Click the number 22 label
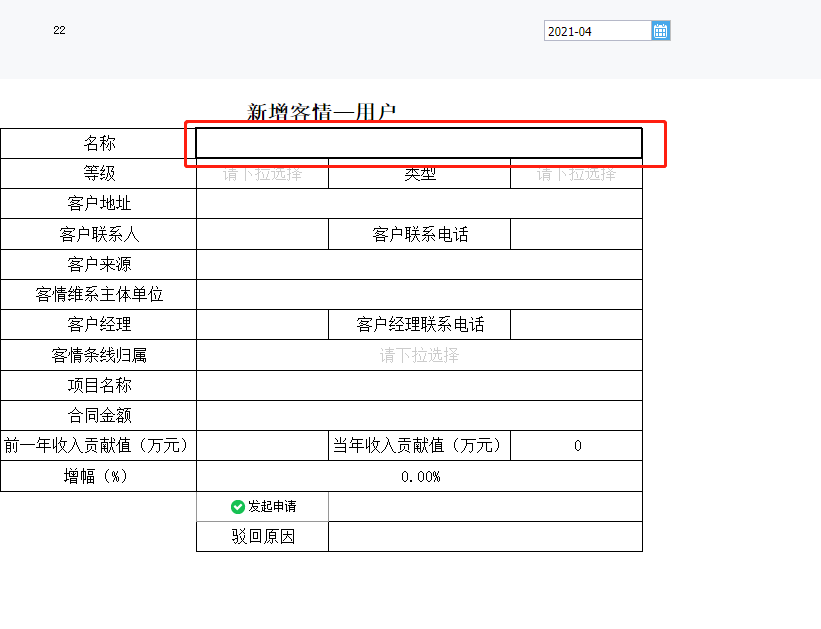 pyautogui.click(x=59, y=30)
